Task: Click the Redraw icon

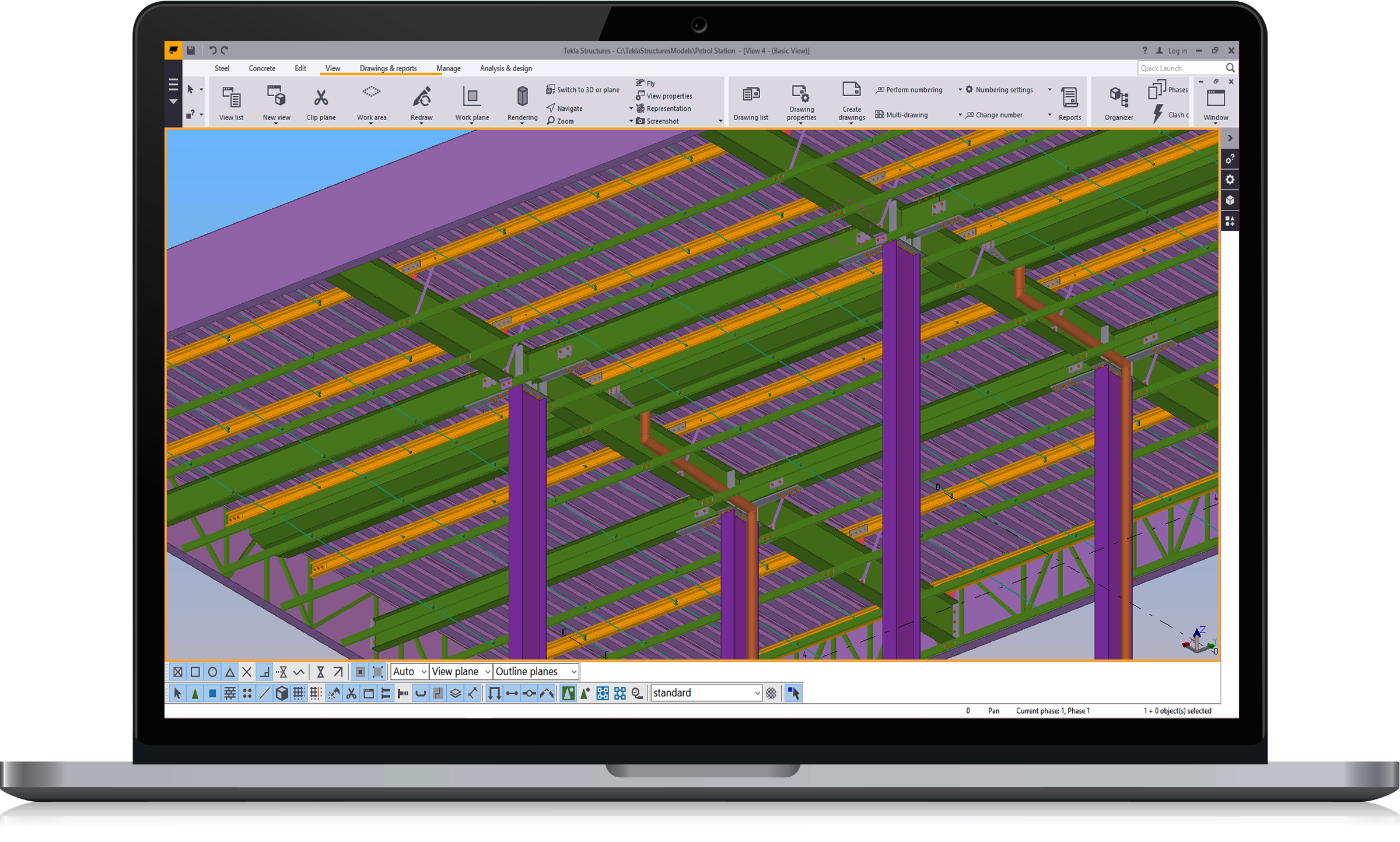Action: 422,97
